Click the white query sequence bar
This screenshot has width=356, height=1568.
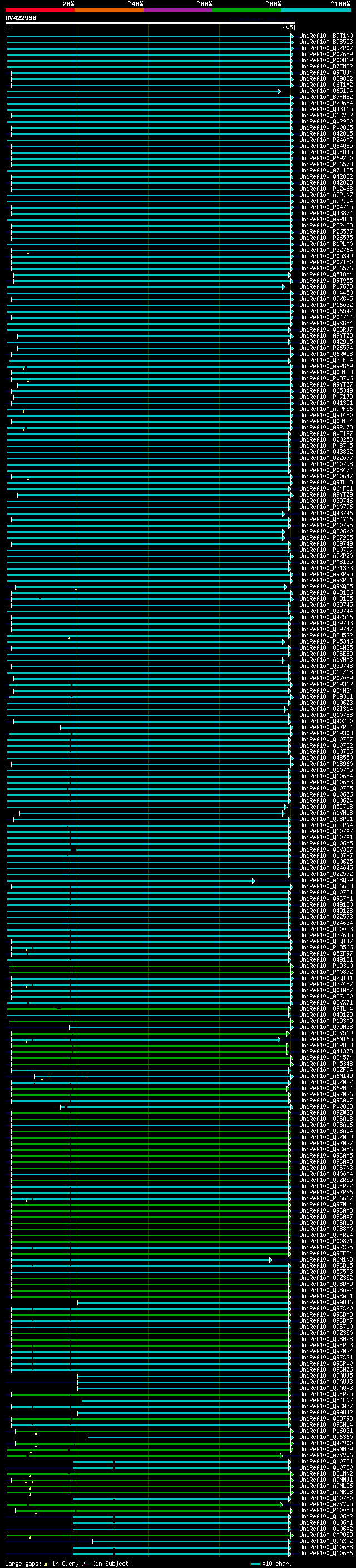(x=150, y=23)
